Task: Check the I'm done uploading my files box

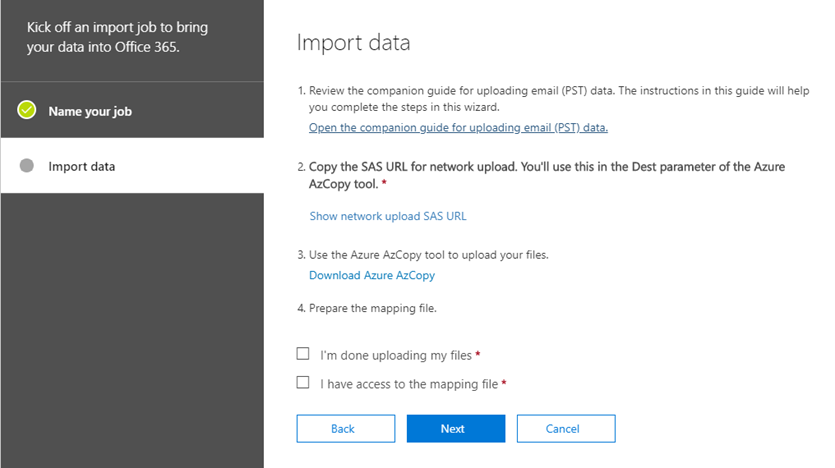Action: click(302, 354)
